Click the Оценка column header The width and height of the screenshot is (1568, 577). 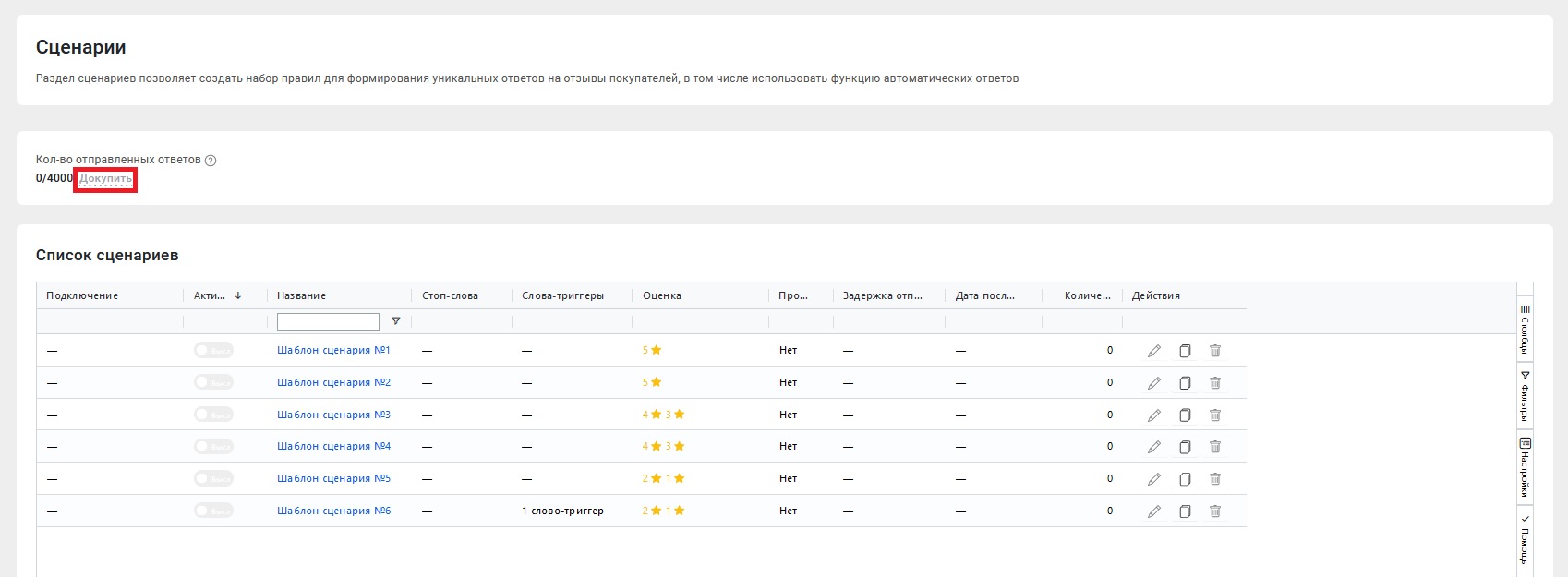(662, 295)
